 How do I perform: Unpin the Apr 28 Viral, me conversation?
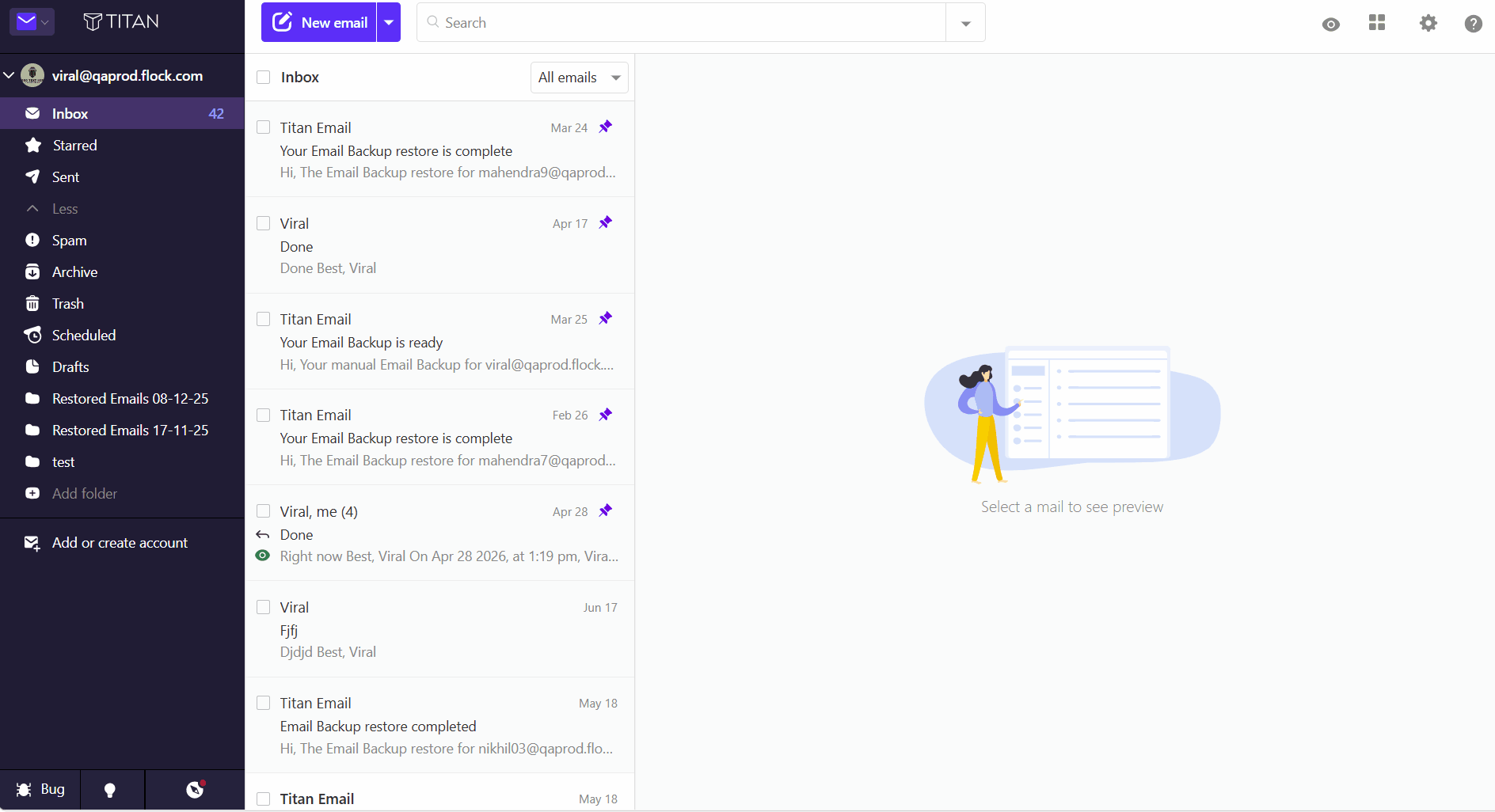pyautogui.click(x=606, y=510)
